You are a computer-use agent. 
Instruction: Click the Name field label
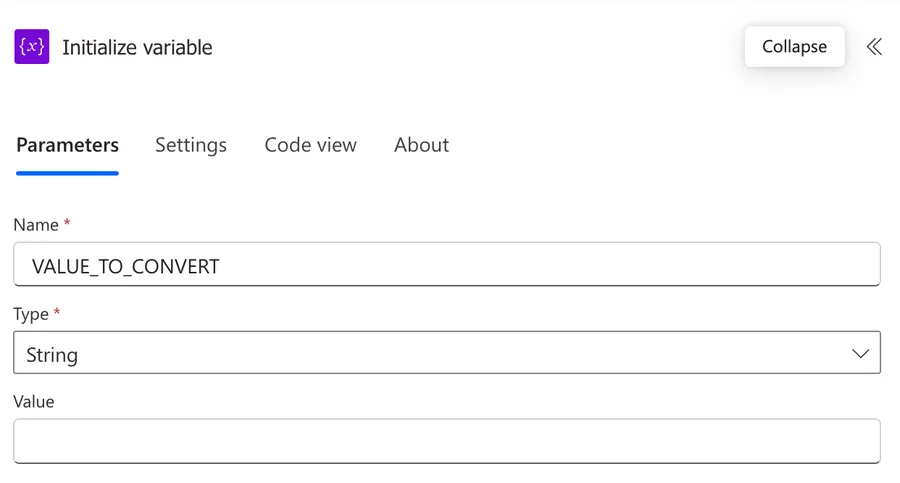click(36, 226)
